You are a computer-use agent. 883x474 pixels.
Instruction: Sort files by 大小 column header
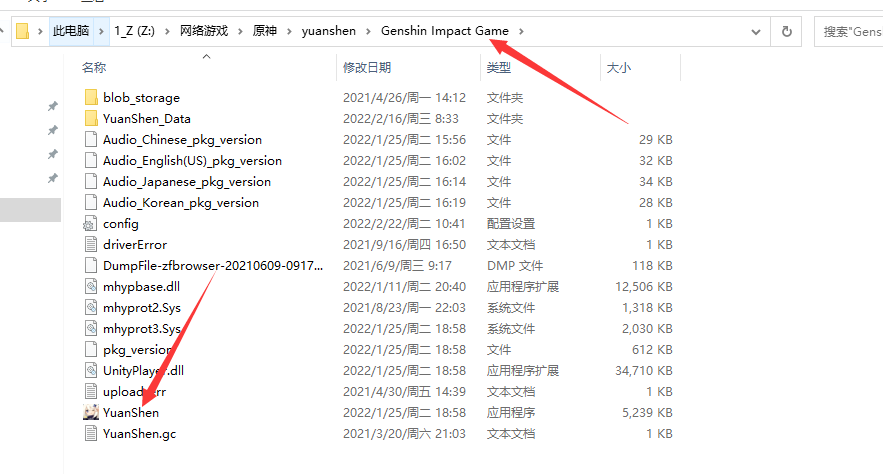point(618,67)
